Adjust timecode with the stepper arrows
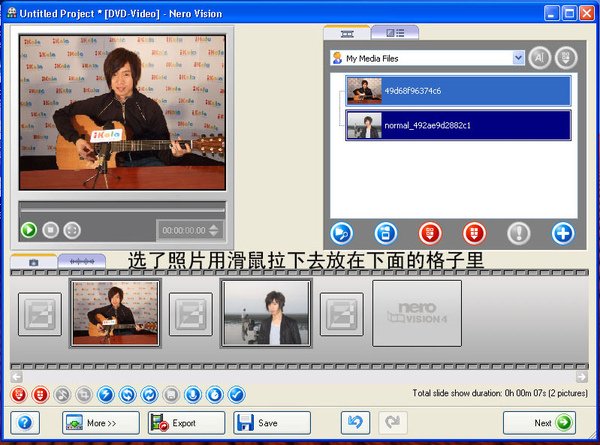600x445 pixels. 214,230
